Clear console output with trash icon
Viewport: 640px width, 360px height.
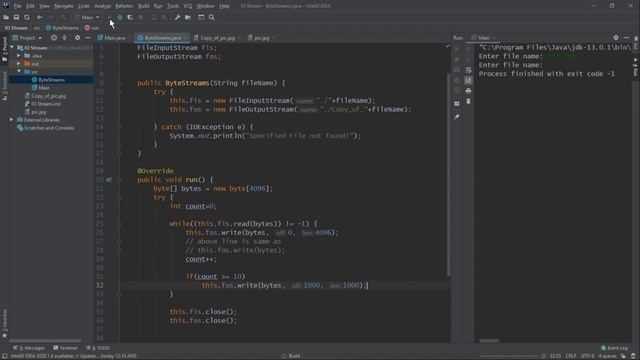pos(468,101)
